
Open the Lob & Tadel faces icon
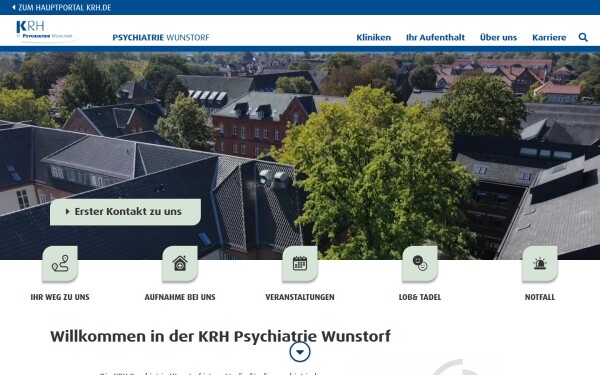click(x=420, y=264)
